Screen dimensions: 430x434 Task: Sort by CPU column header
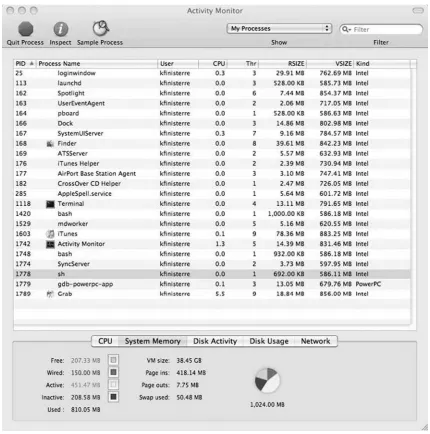point(213,64)
